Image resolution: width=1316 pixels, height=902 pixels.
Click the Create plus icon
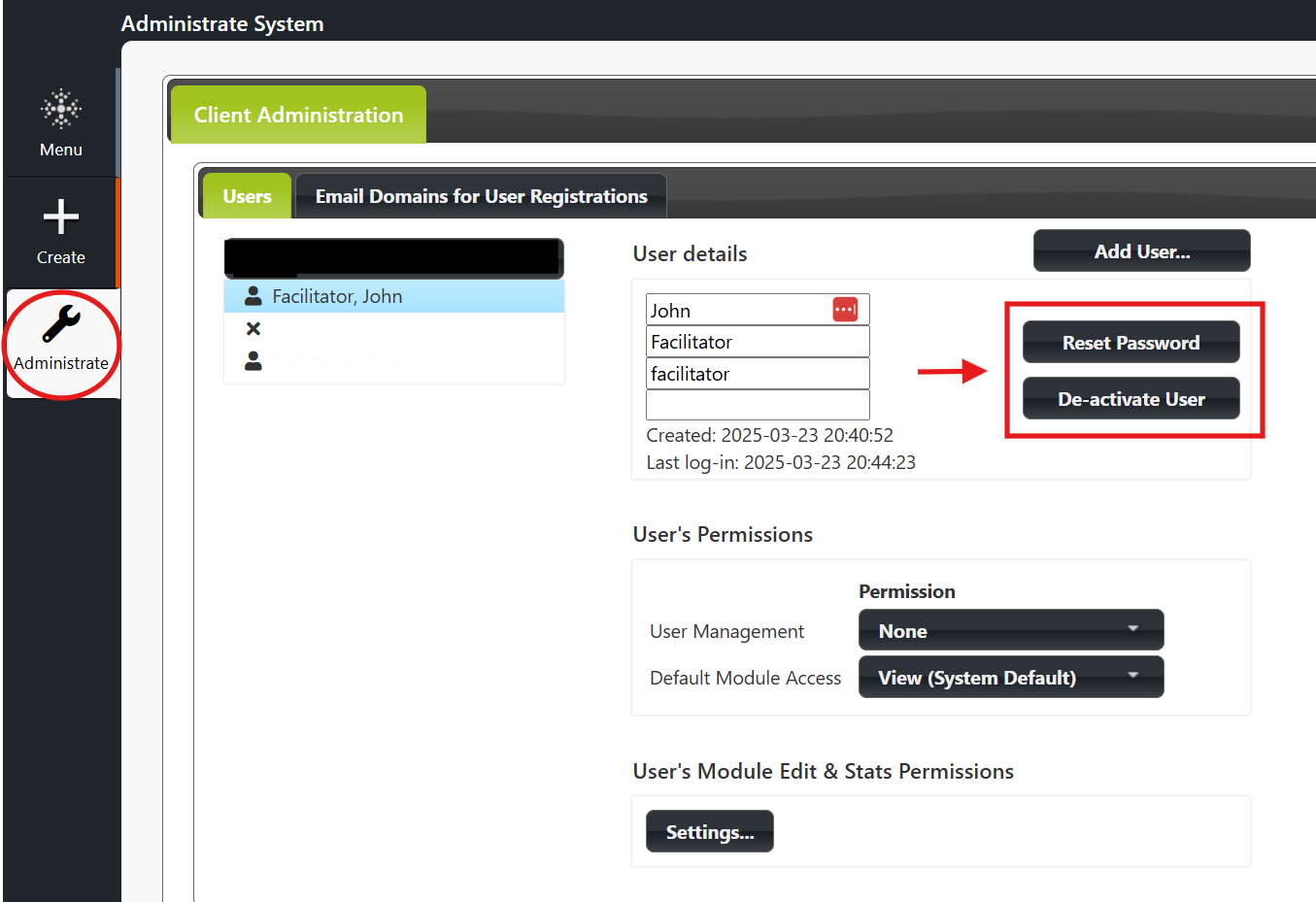coord(61,217)
